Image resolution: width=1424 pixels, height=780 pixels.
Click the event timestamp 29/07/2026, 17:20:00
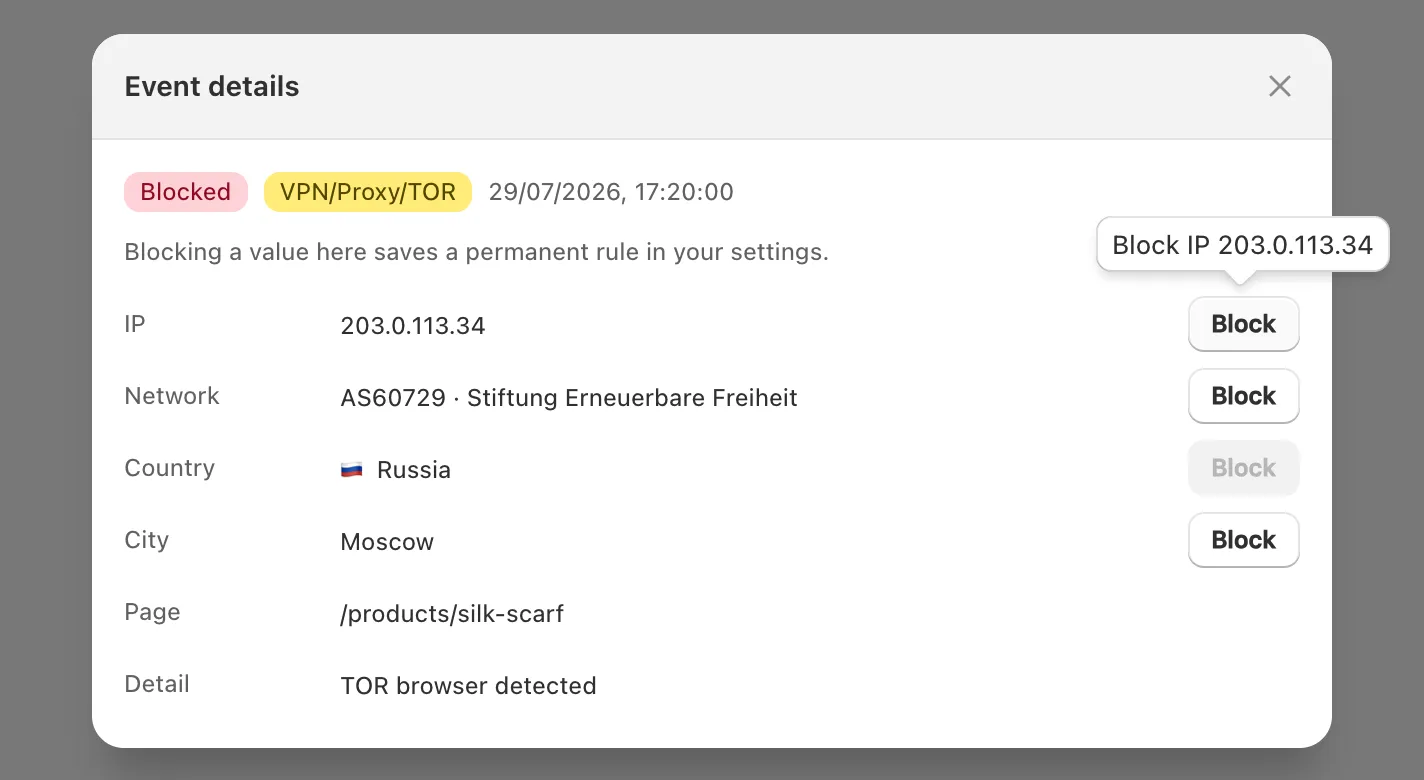click(611, 192)
